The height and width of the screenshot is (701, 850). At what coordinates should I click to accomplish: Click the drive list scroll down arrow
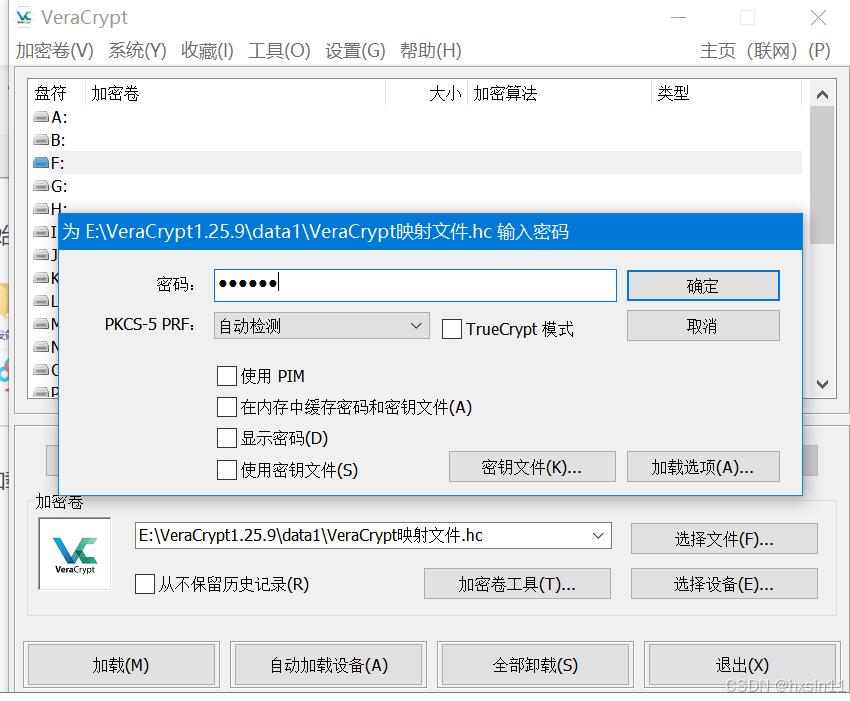[822, 384]
